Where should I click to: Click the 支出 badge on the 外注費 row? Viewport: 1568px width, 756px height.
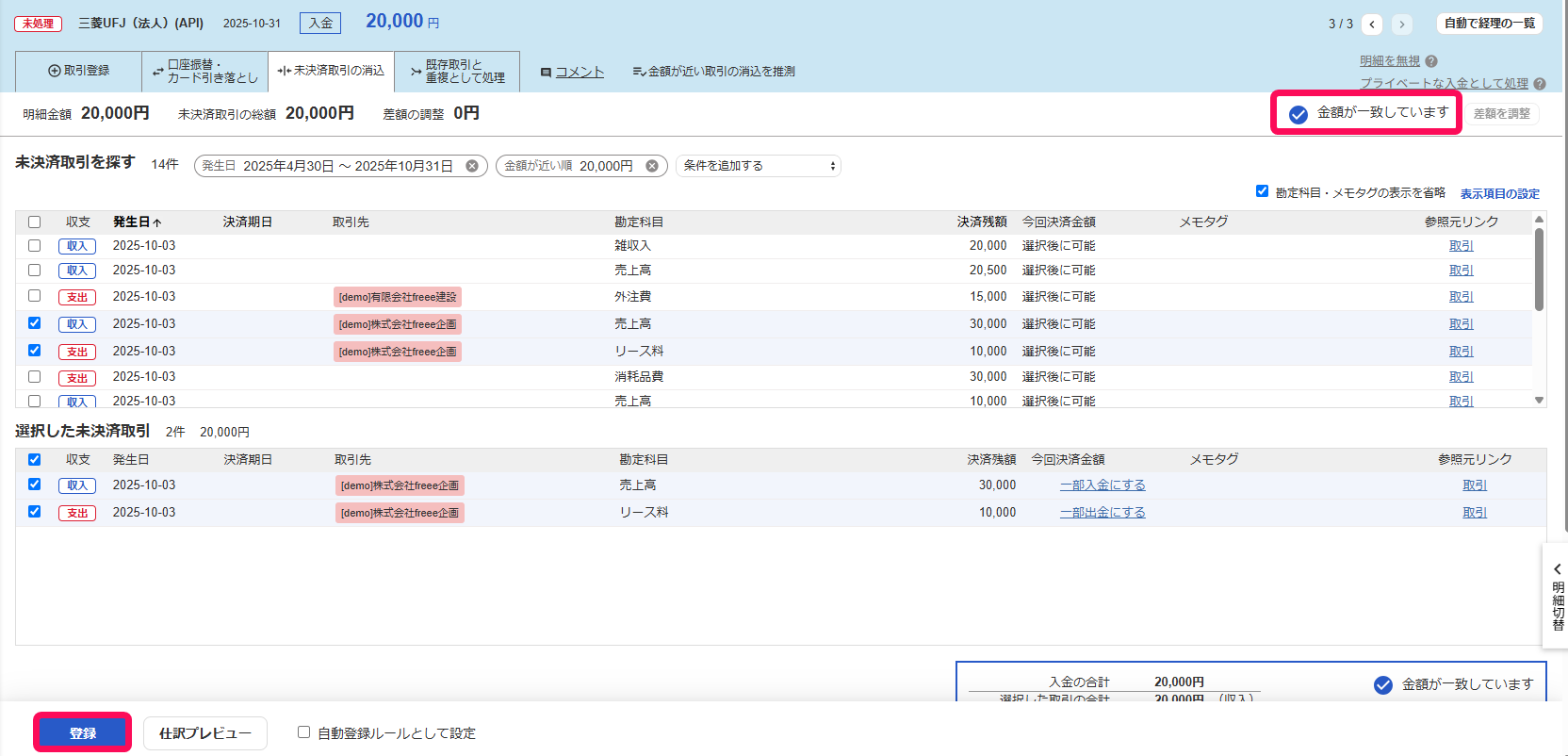click(x=77, y=297)
